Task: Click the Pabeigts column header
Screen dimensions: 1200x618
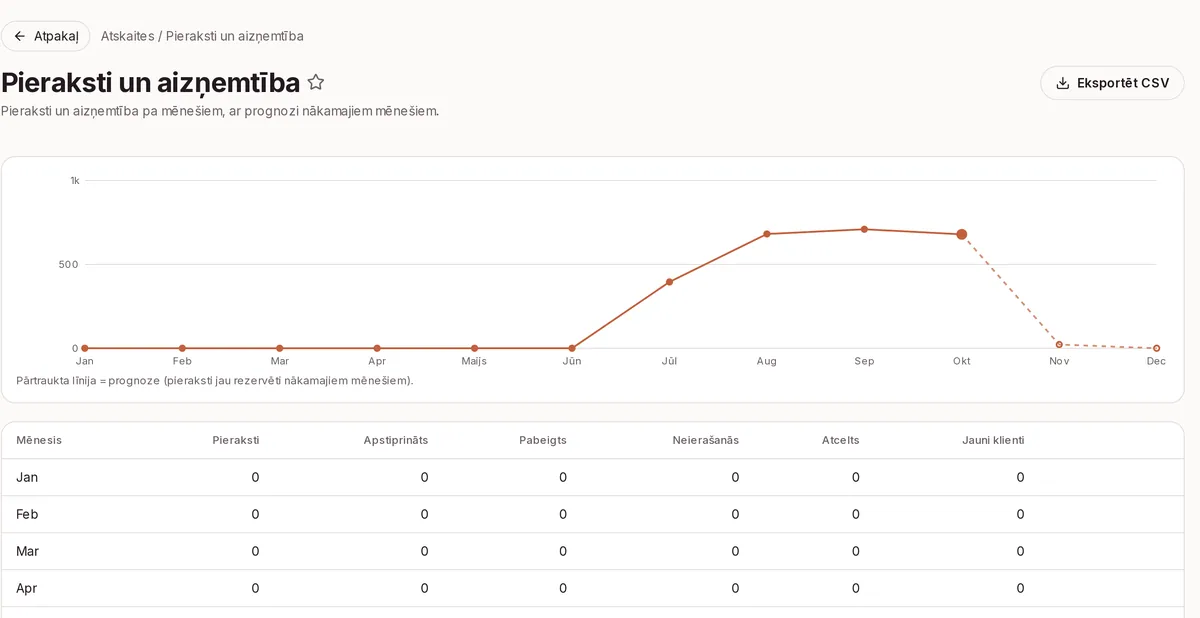Action: tap(543, 440)
